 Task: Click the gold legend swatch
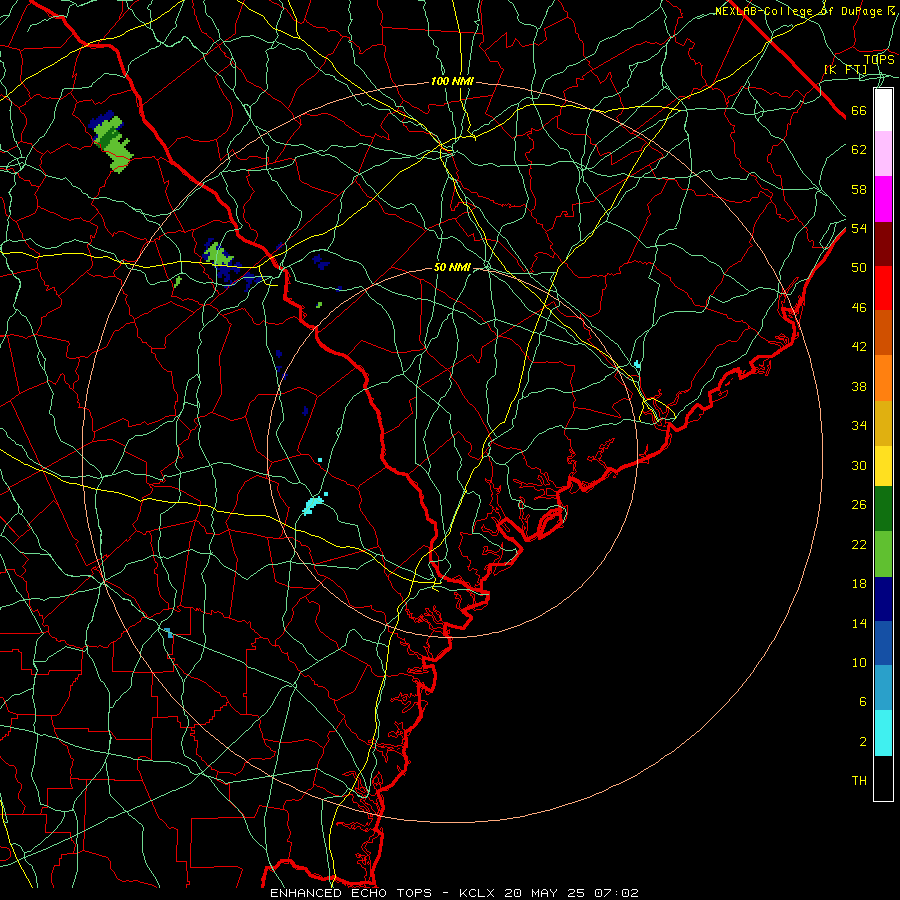(x=883, y=422)
